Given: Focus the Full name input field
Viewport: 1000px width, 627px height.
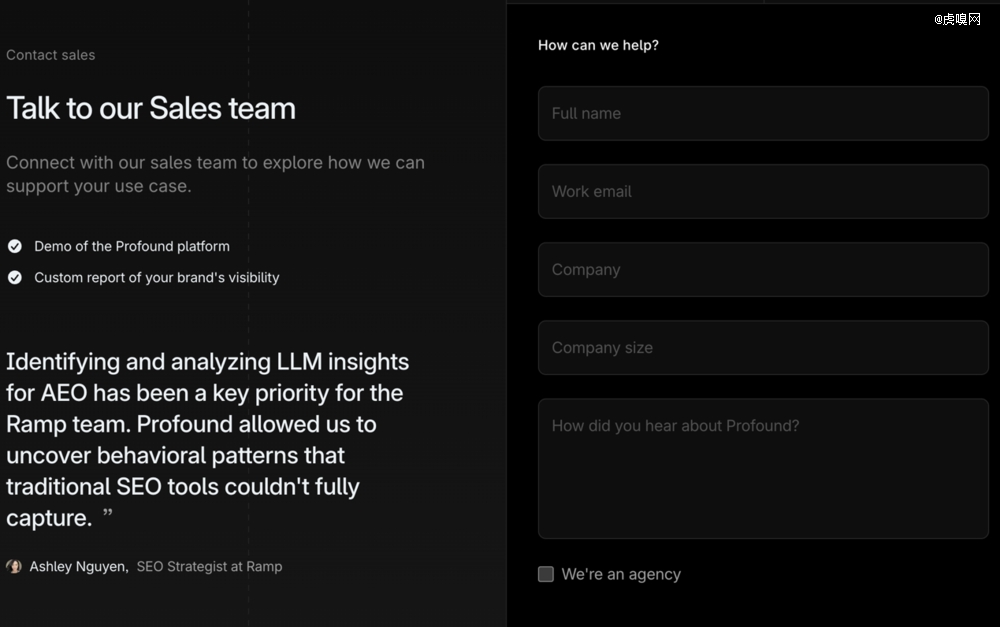Looking at the screenshot, I should [763, 114].
